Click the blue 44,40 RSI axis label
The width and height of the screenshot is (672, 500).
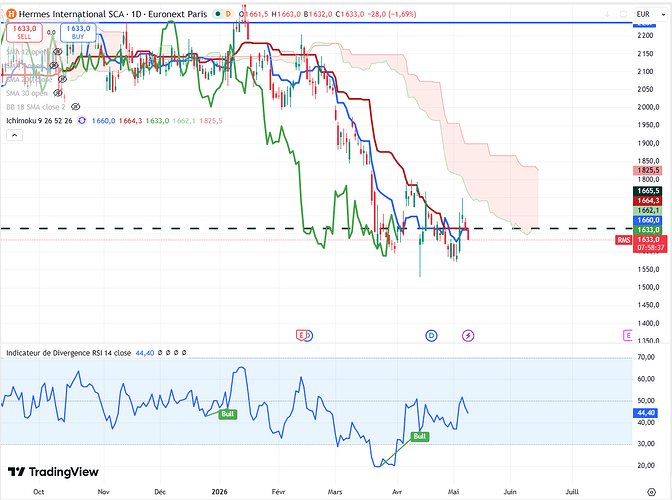[646, 413]
